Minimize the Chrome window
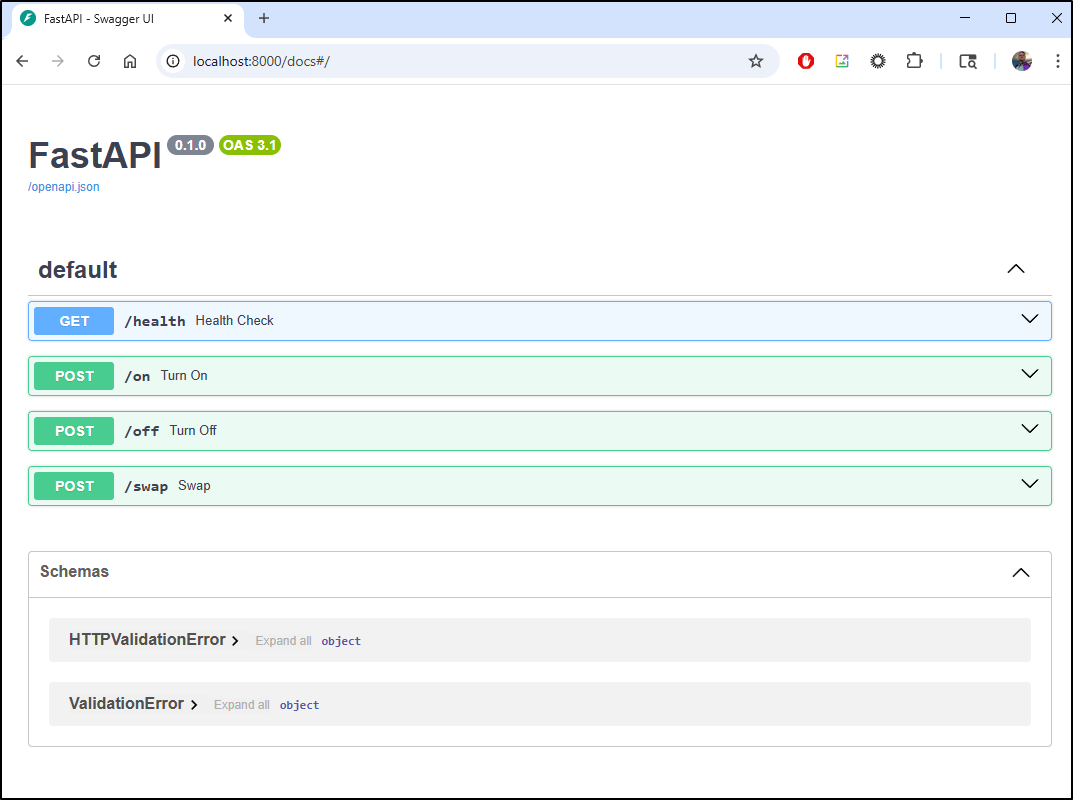Image resolution: width=1073 pixels, height=800 pixels. point(965,18)
